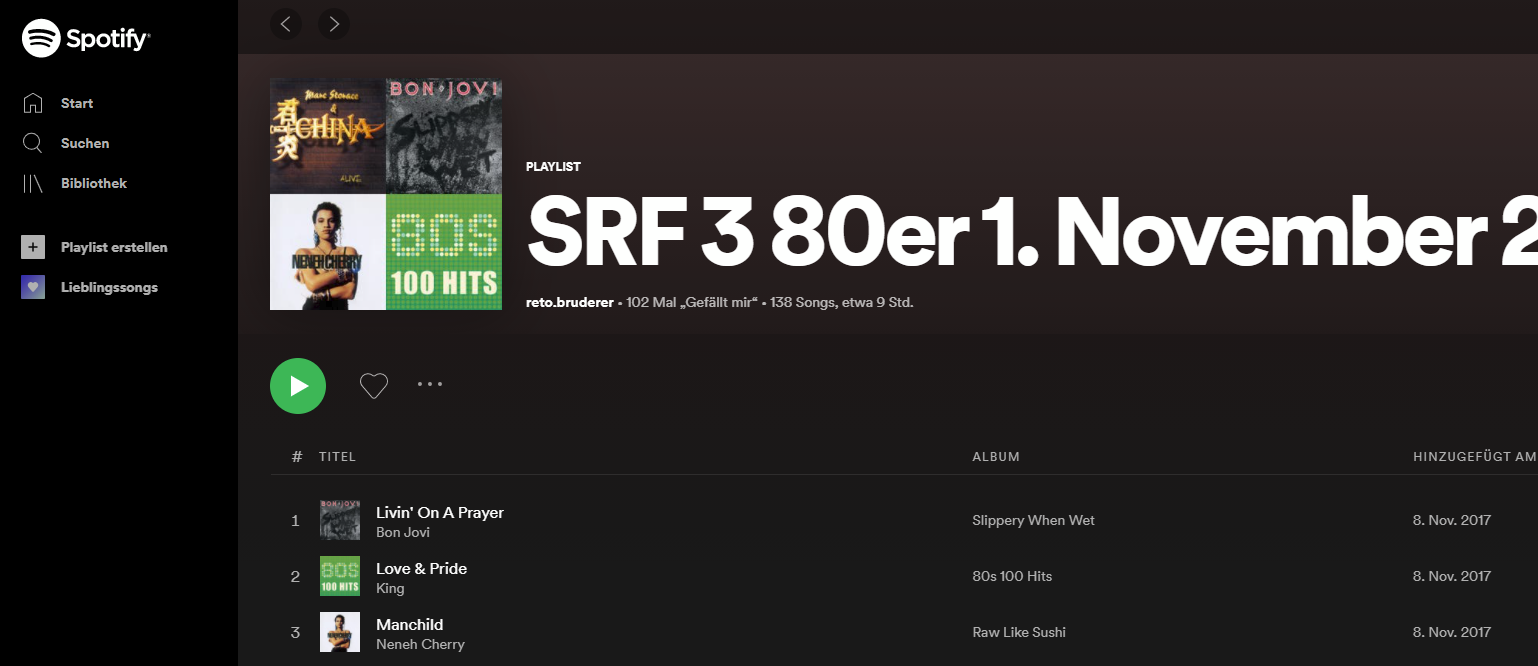Image resolution: width=1538 pixels, height=666 pixels.
Task: Open the Start home icon
Action: (33, 103)
